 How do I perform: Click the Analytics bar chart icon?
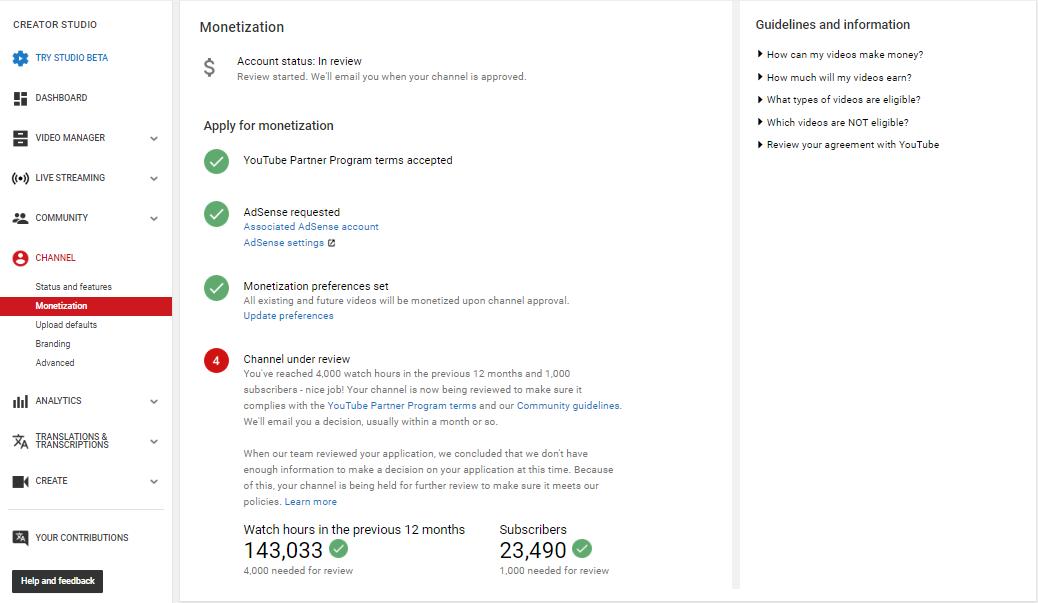[x=21, y=401]
